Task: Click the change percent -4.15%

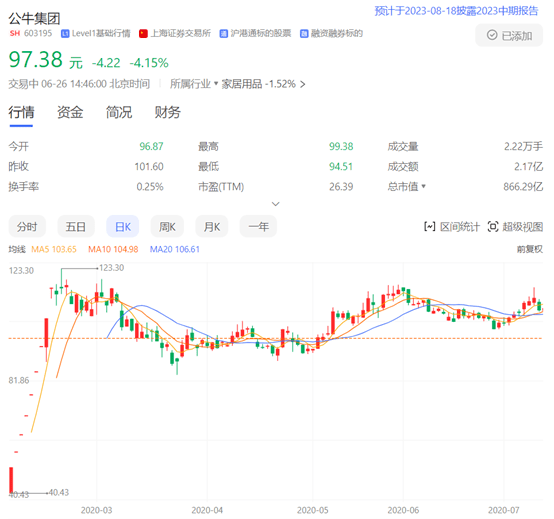Action: coord(149,63)
